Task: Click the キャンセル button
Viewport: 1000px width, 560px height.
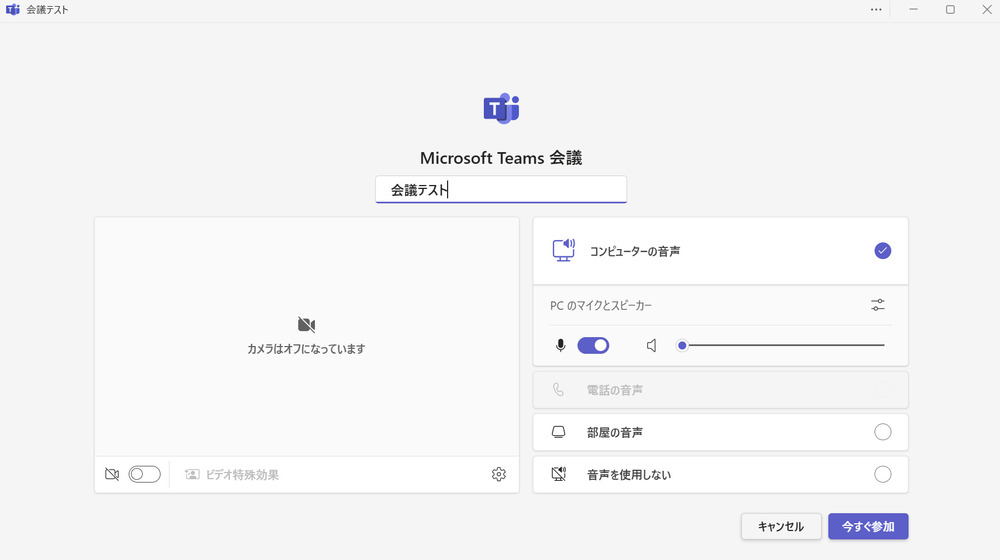Action: pyautogui.click(x=781, y=527)
